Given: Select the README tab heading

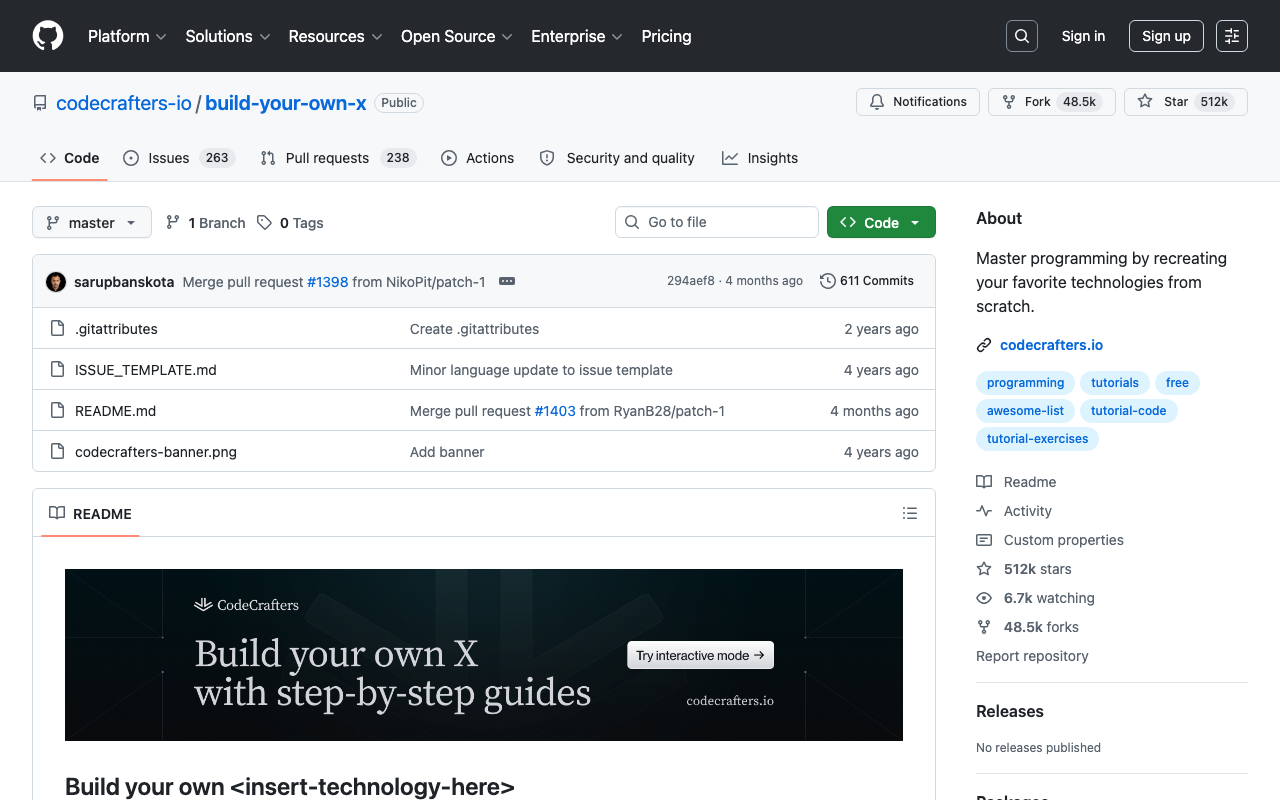Looking at the screenshot, I should [x=90, y=514].
